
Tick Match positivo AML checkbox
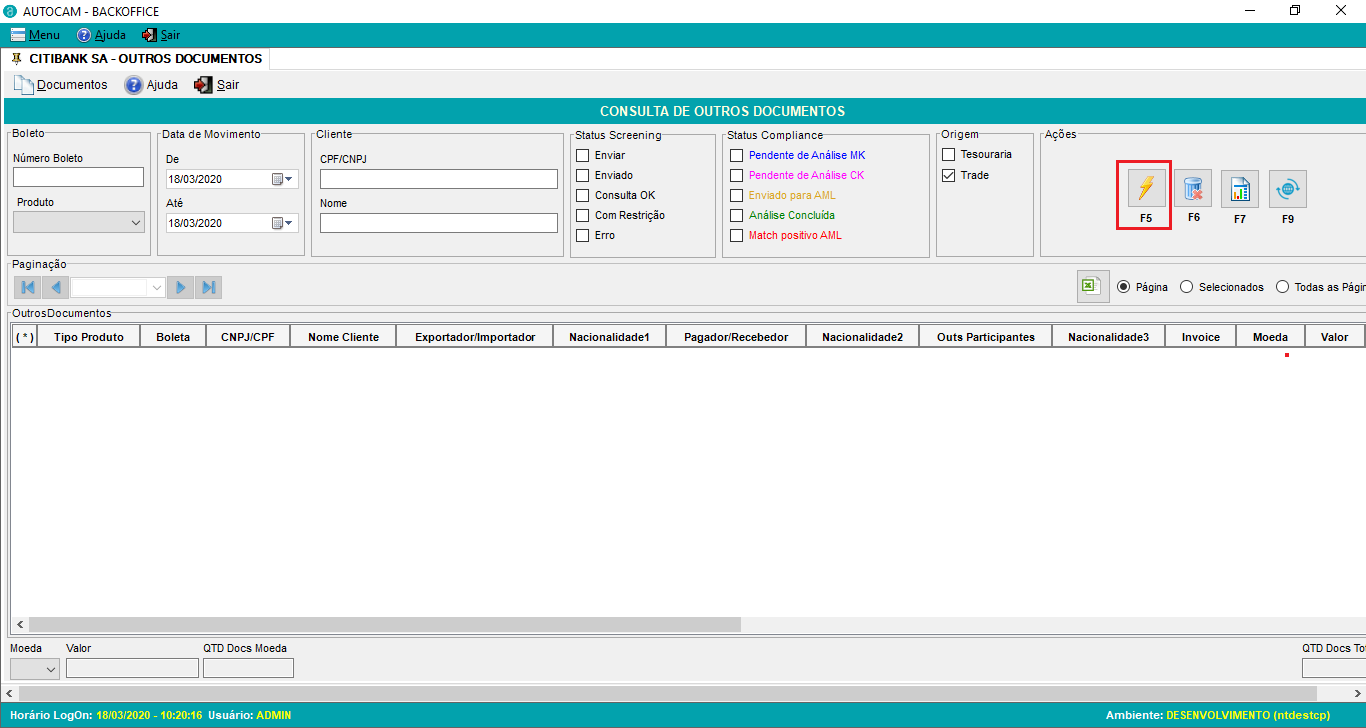(737, 235)
